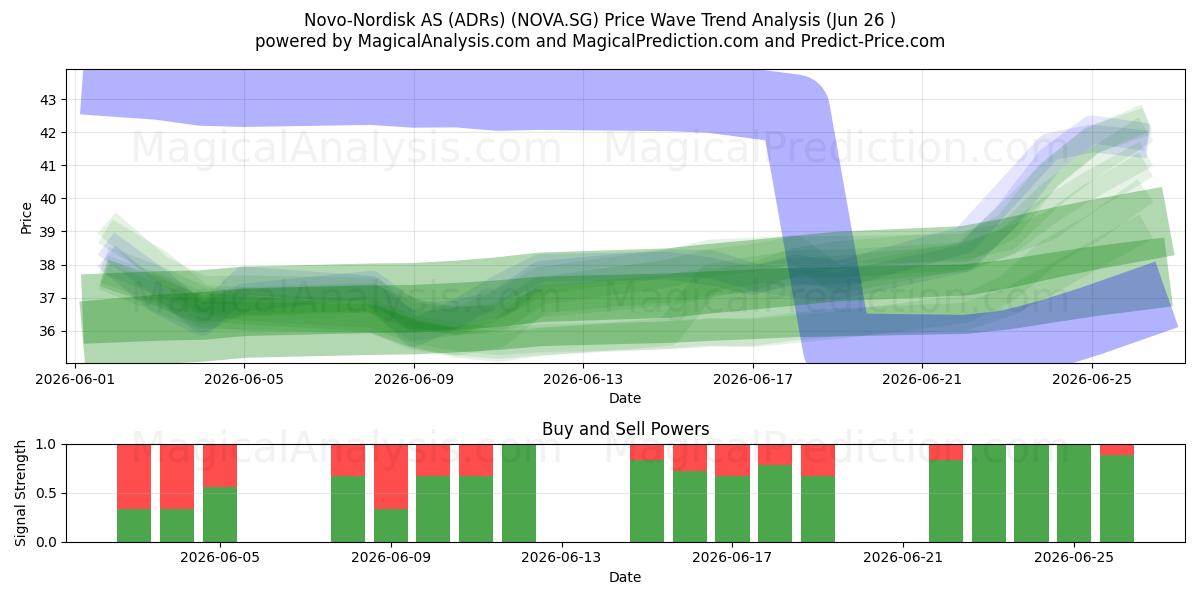Click the 'Date' label under the price chart
The width and height of the screenshot is (1200, 600).
(626, 398)
